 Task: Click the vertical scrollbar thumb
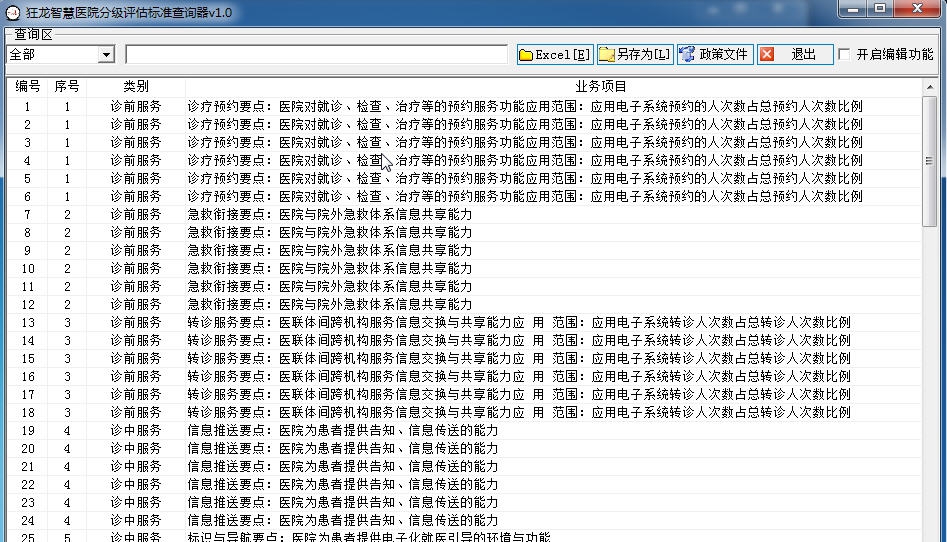pyautogui.click(x=929, y=161)
